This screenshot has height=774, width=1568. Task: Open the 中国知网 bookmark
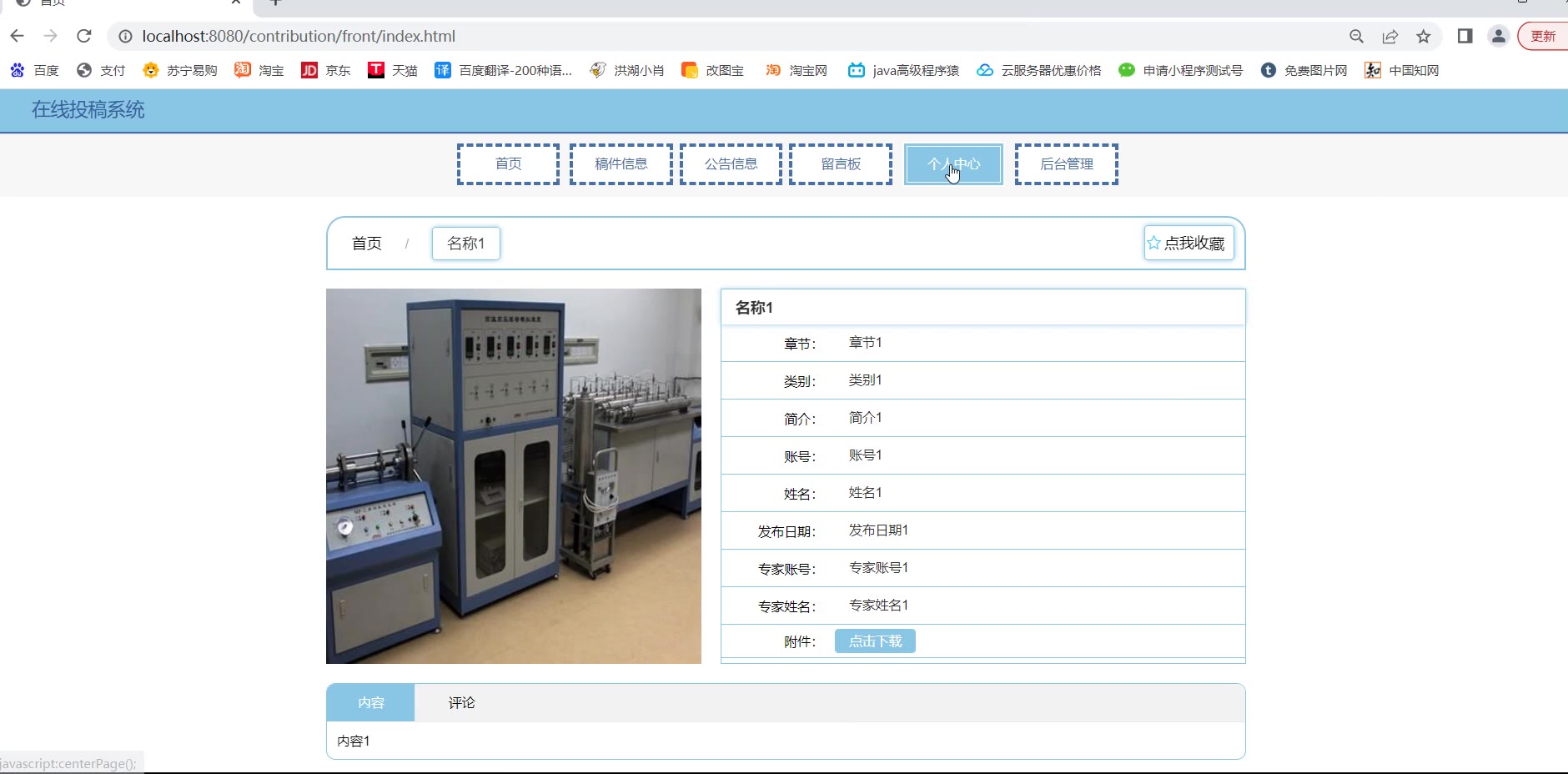pyautogui.click(x=1402, y=71)
